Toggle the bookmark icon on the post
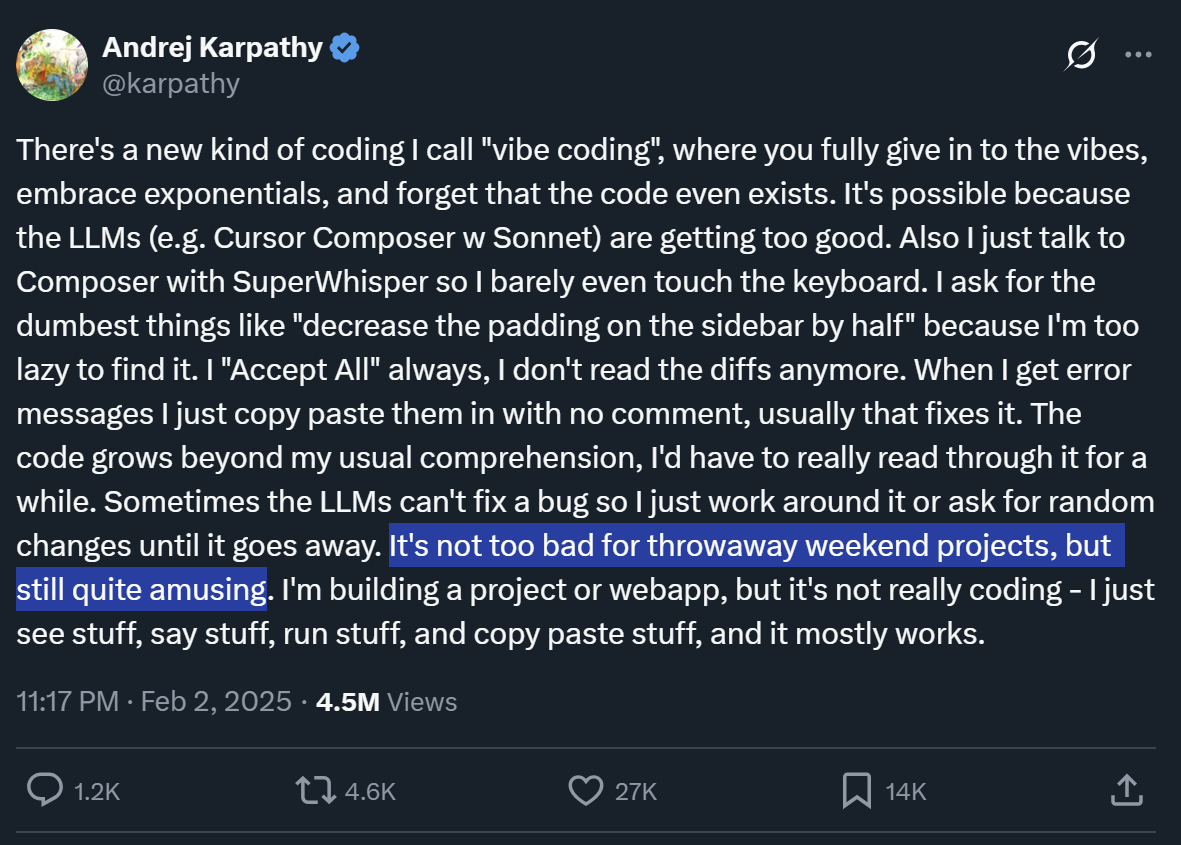Viewport: 1181px width, 845px height. pos(856,791)
